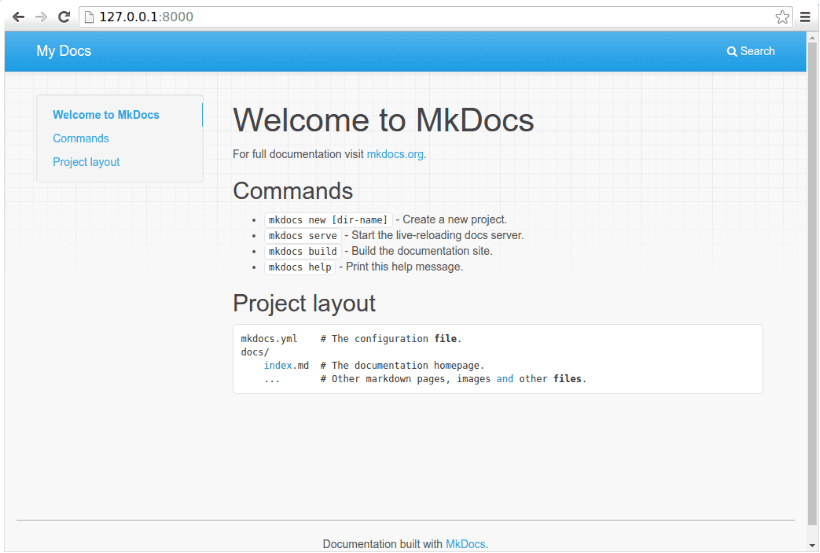
Task: Click the 'mkdocs new [dir-name]' code snippet
Action: pos(327,220)
